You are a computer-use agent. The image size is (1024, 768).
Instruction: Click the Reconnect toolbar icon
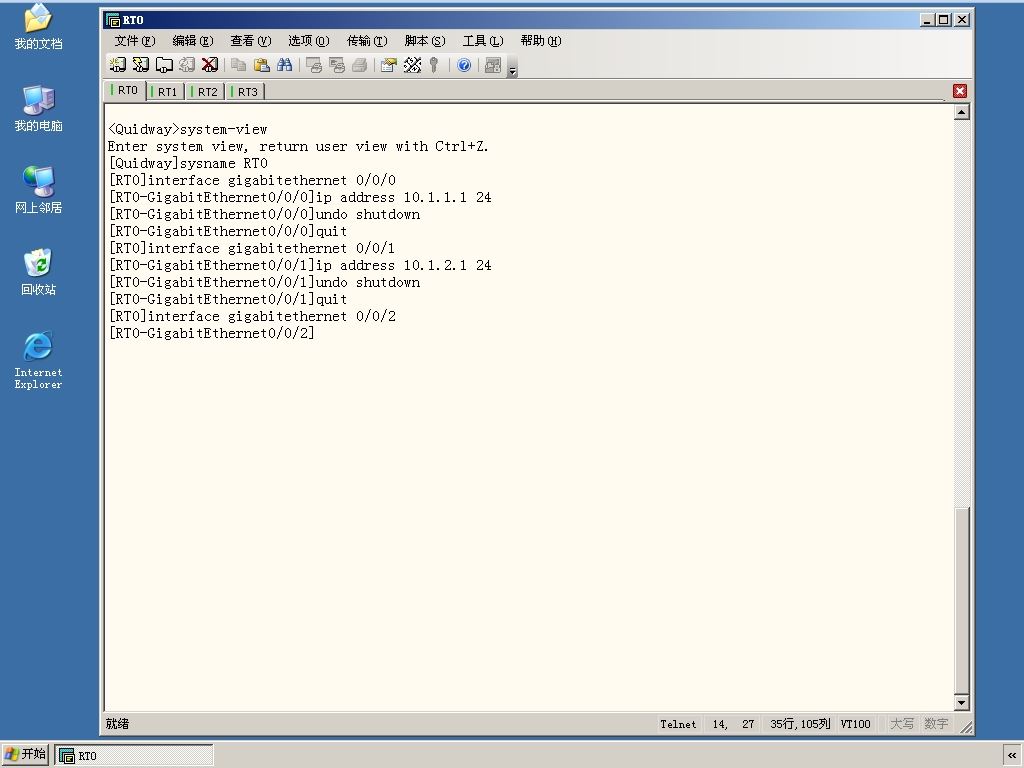[187, 65]
